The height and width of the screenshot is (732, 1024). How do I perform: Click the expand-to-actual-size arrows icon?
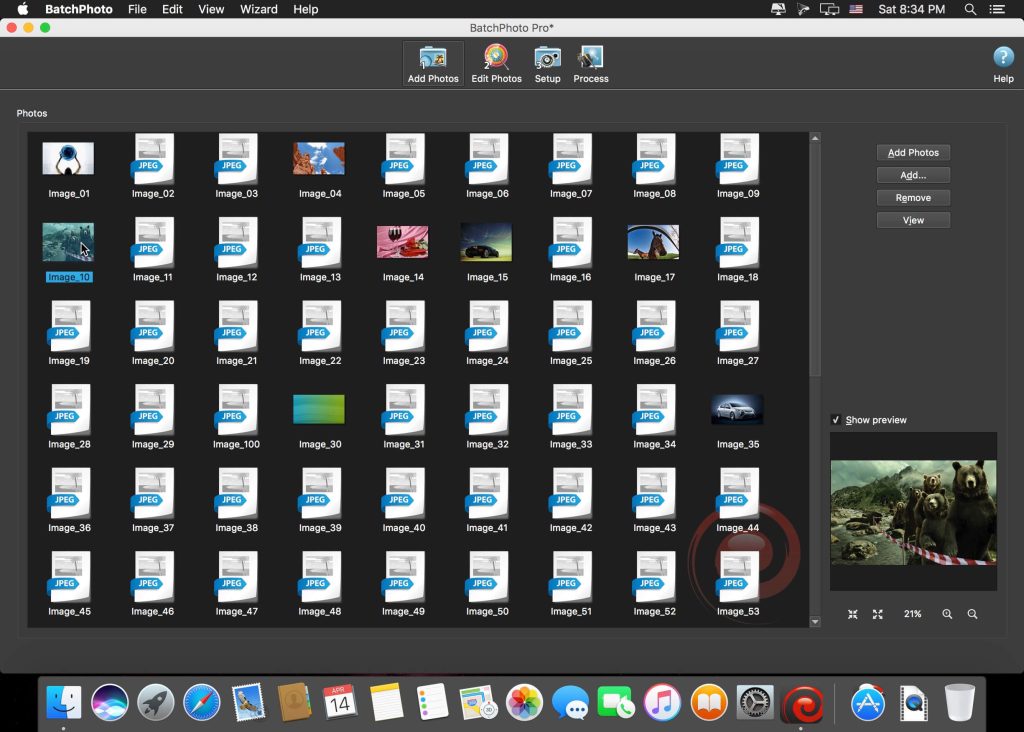(878, 614)
